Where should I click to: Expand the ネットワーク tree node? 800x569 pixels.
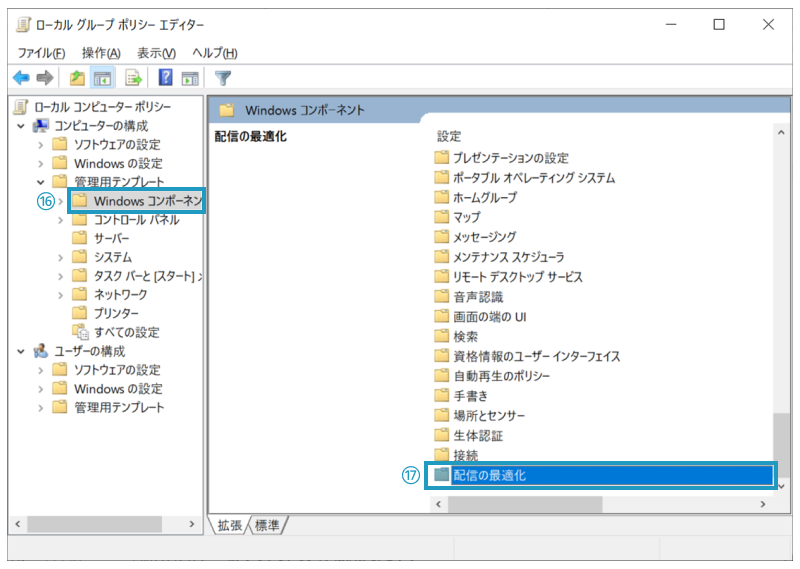tap(61, 295)
